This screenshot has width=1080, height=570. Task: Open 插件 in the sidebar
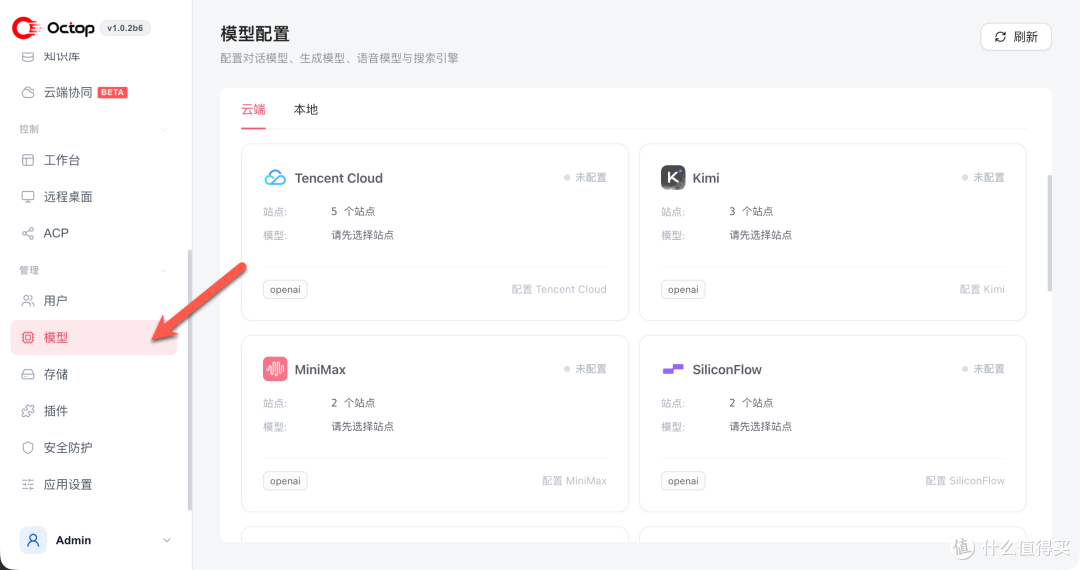click(x=94, y=411)
